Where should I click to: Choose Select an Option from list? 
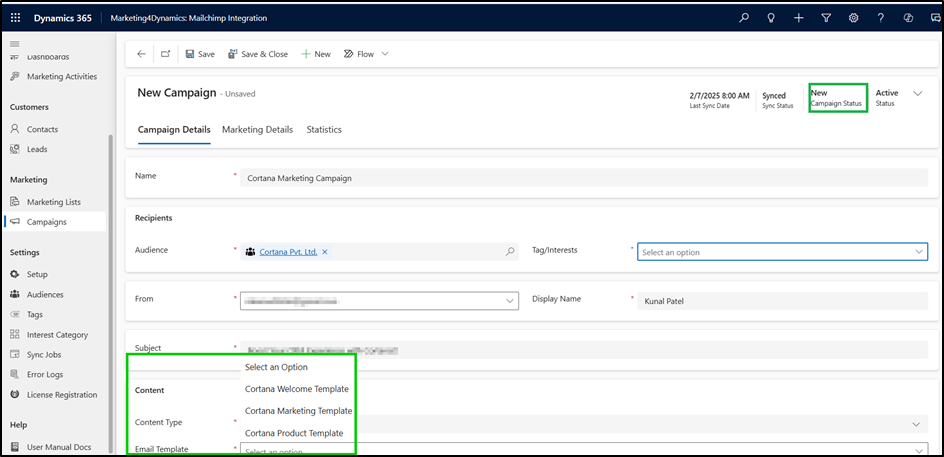click(x=276, y=367)
